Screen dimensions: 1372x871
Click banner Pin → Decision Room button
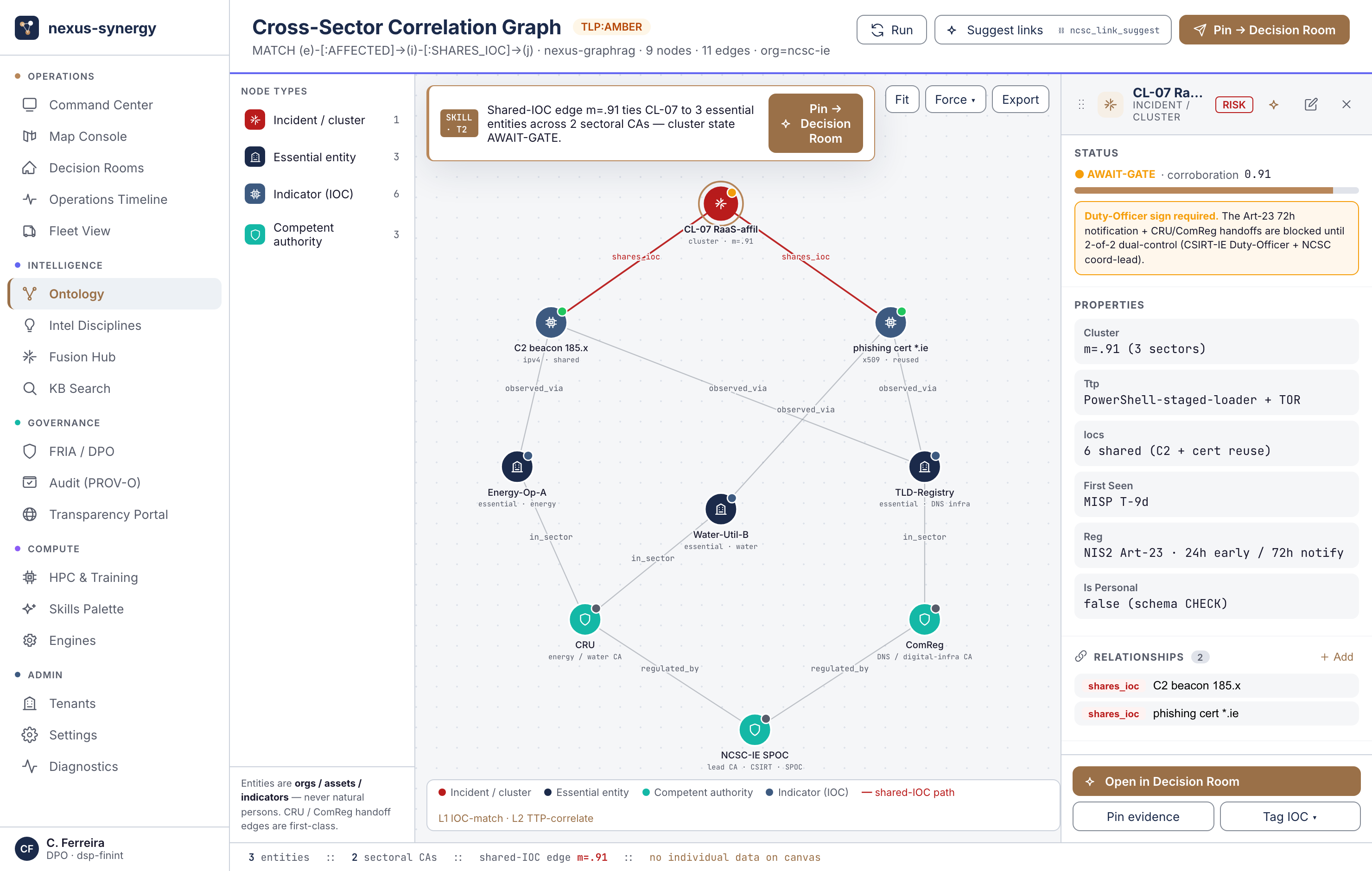point(815,123)
